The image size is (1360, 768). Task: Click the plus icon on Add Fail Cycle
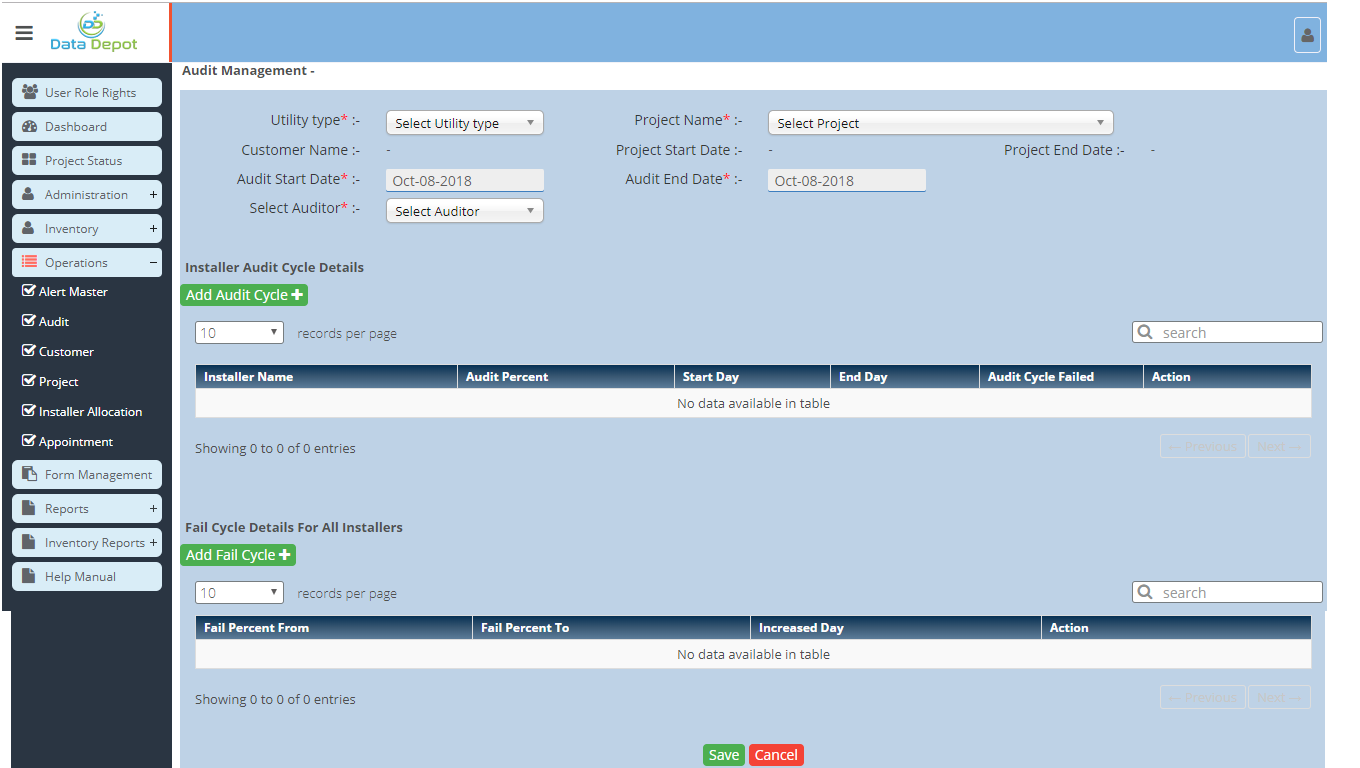[285, 555]
